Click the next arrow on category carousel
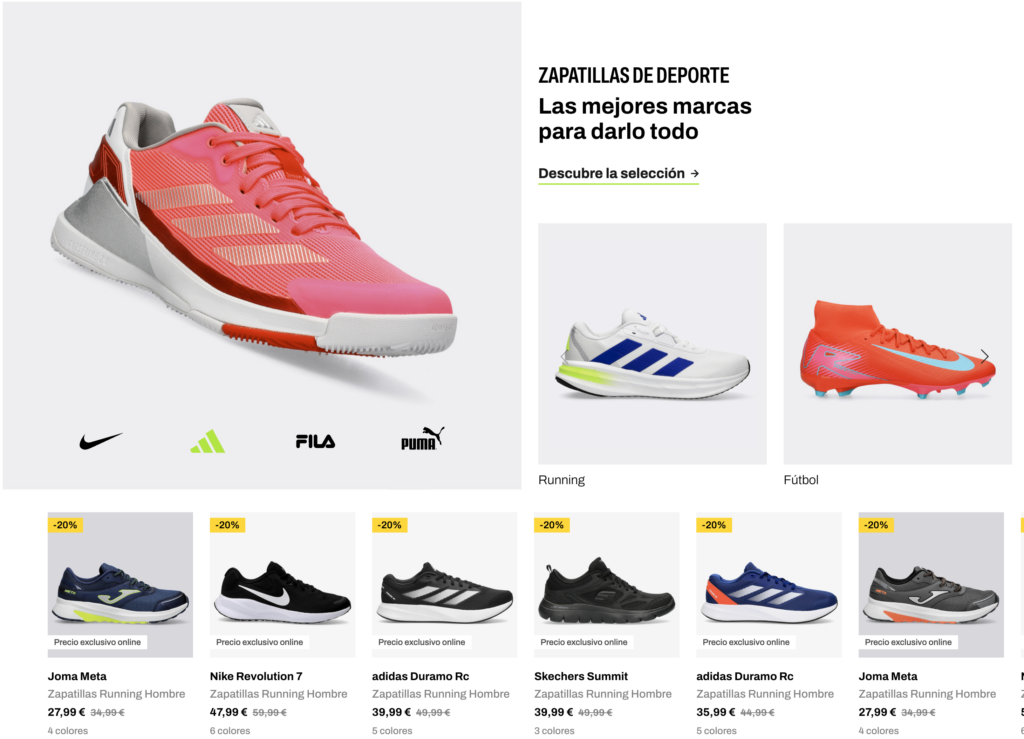The width and height of the screenshot is (1024, 739). [984, 356]
